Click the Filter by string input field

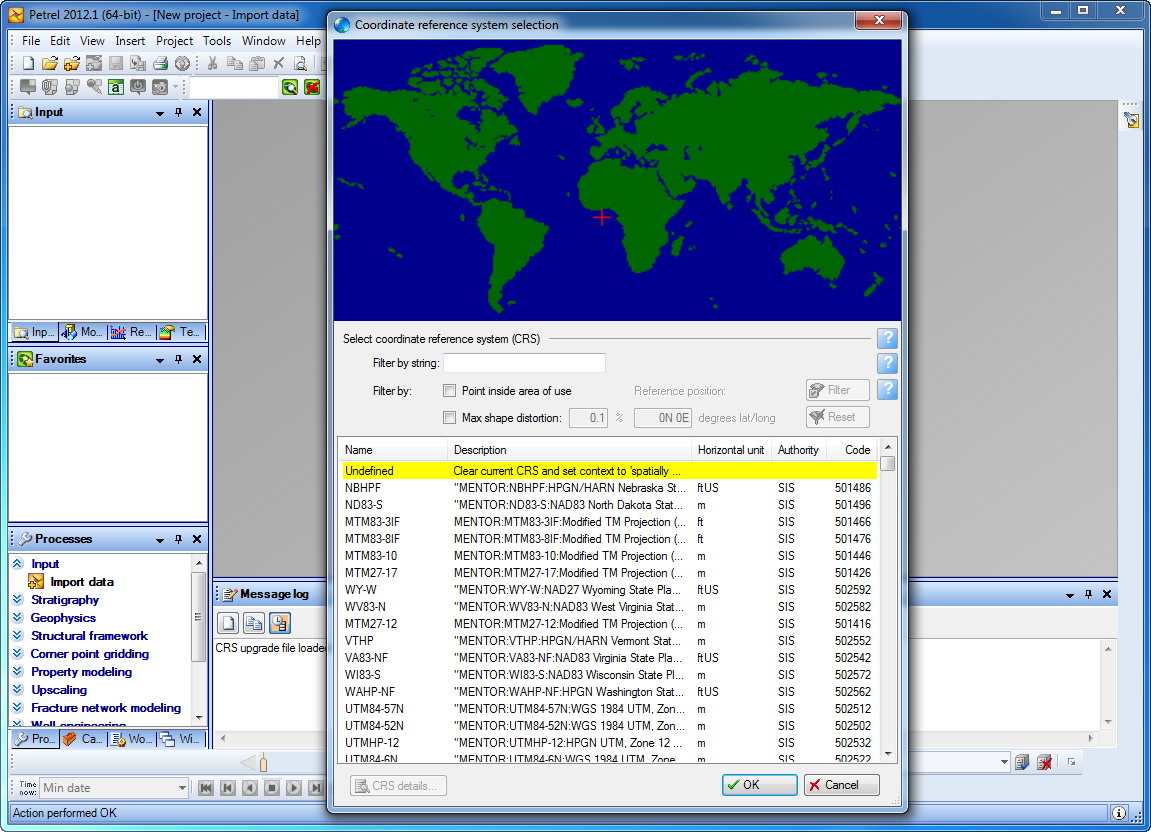coord(524,363)
